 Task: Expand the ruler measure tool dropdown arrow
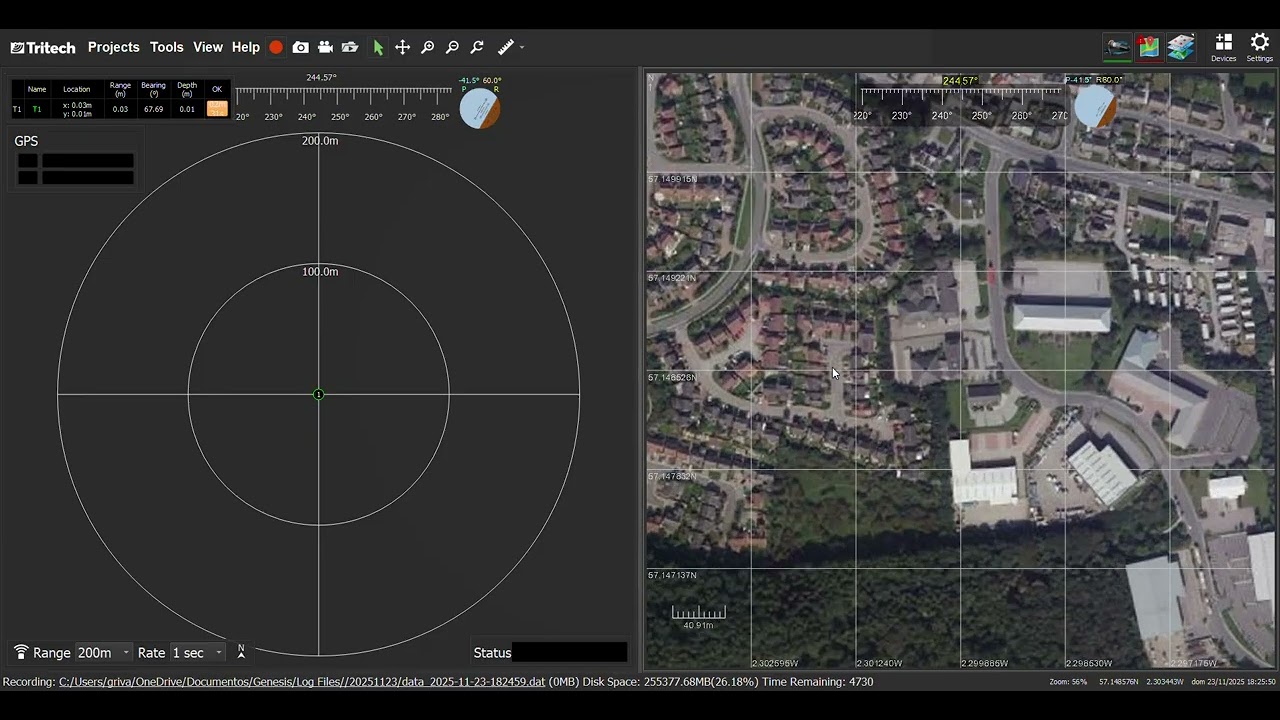coord(522,47)
